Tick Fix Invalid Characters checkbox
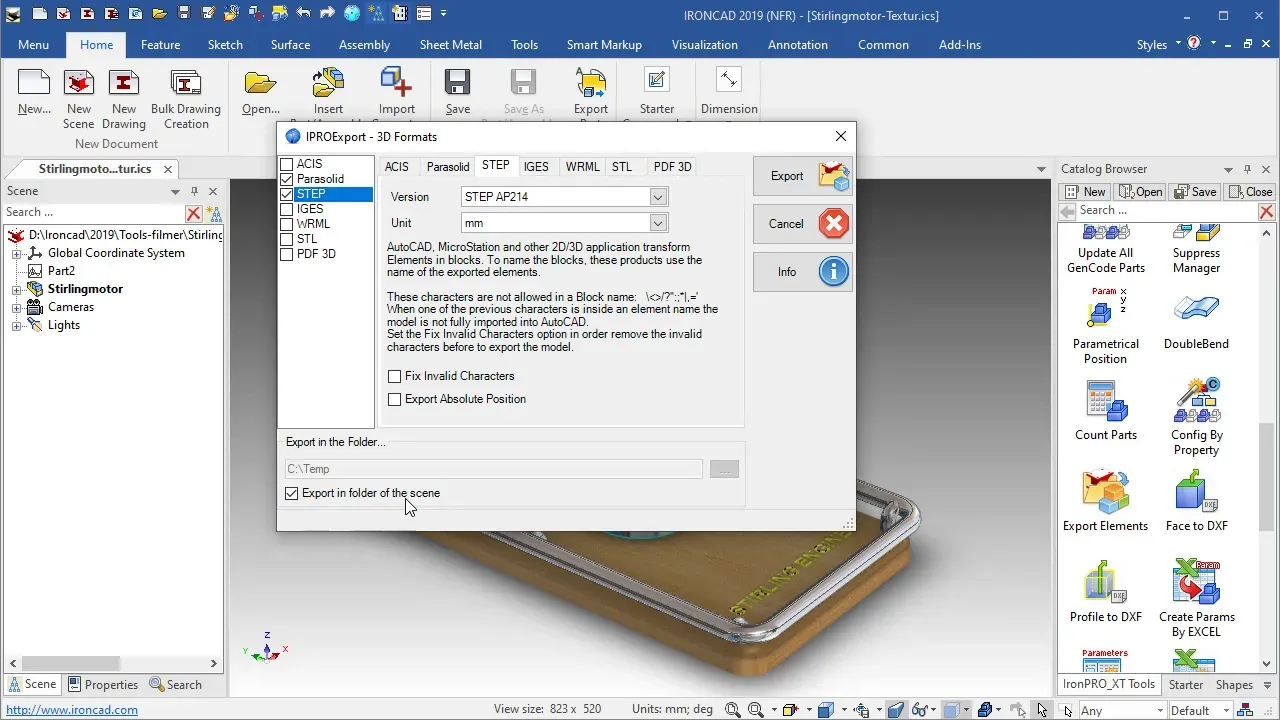 pyautogui.click(x=394, y=376)
